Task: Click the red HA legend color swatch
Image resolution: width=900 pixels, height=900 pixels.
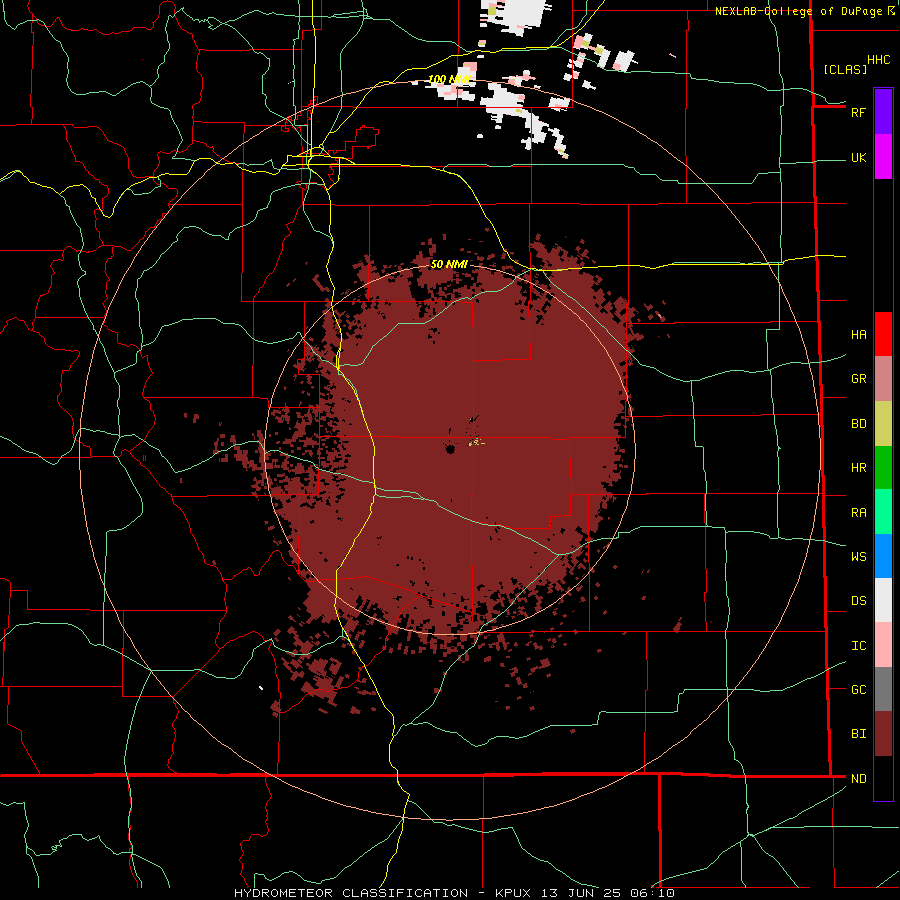Action: 883,334
